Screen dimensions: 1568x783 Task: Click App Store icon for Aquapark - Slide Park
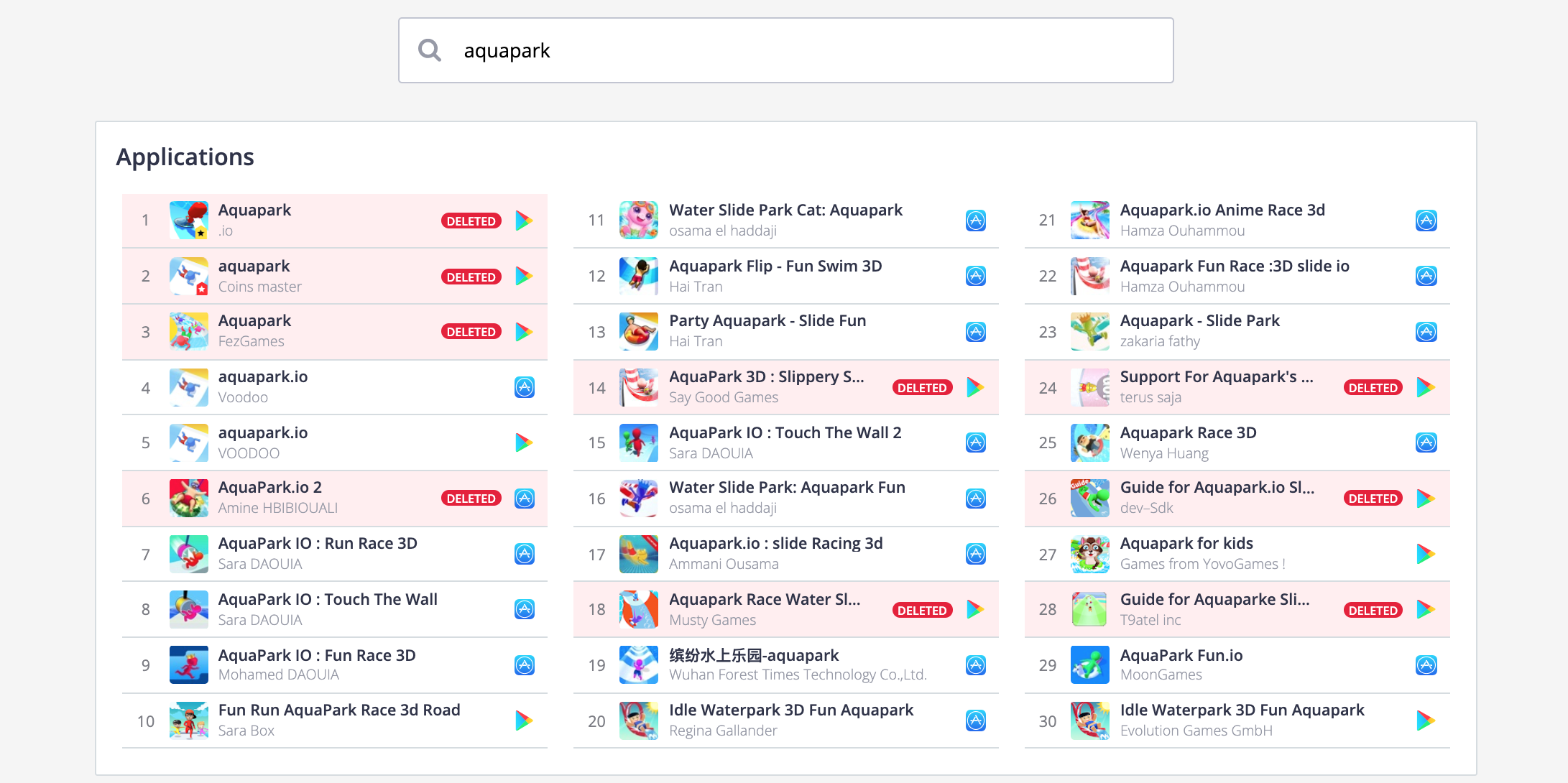[x=1426, y=331]
